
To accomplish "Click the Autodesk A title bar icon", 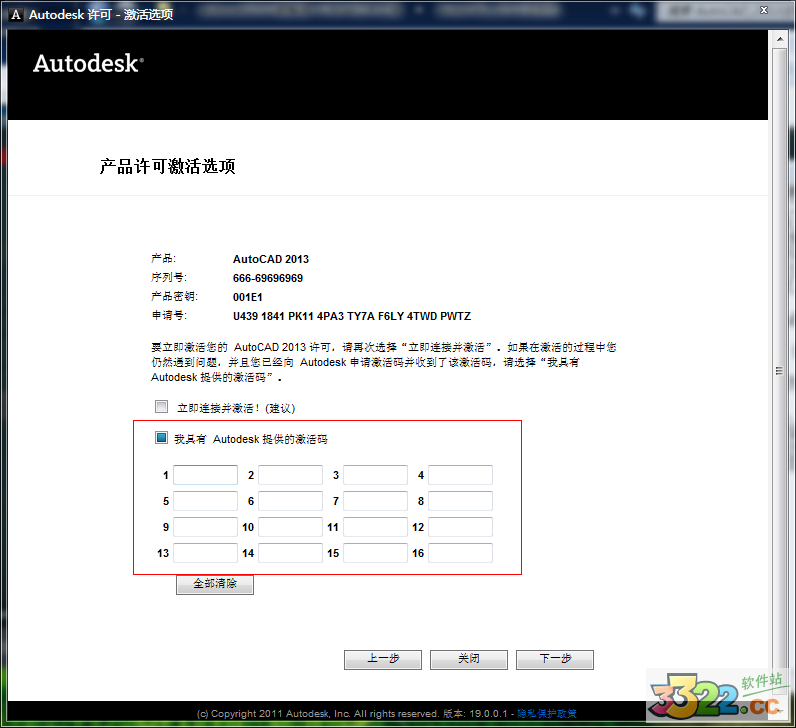I will pos(16,15).
